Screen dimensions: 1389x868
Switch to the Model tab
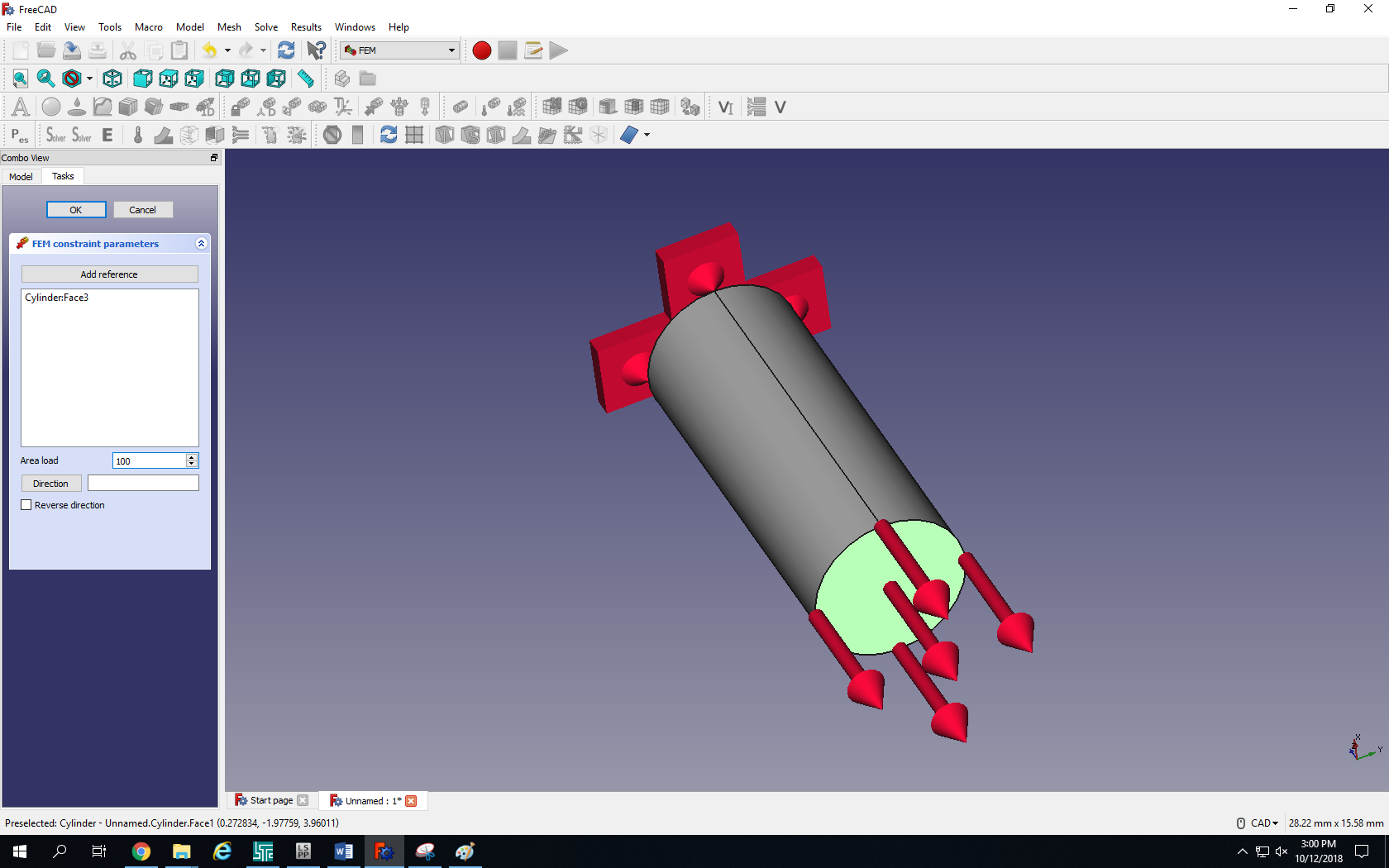pyautogui.click(x=21, y=177)
